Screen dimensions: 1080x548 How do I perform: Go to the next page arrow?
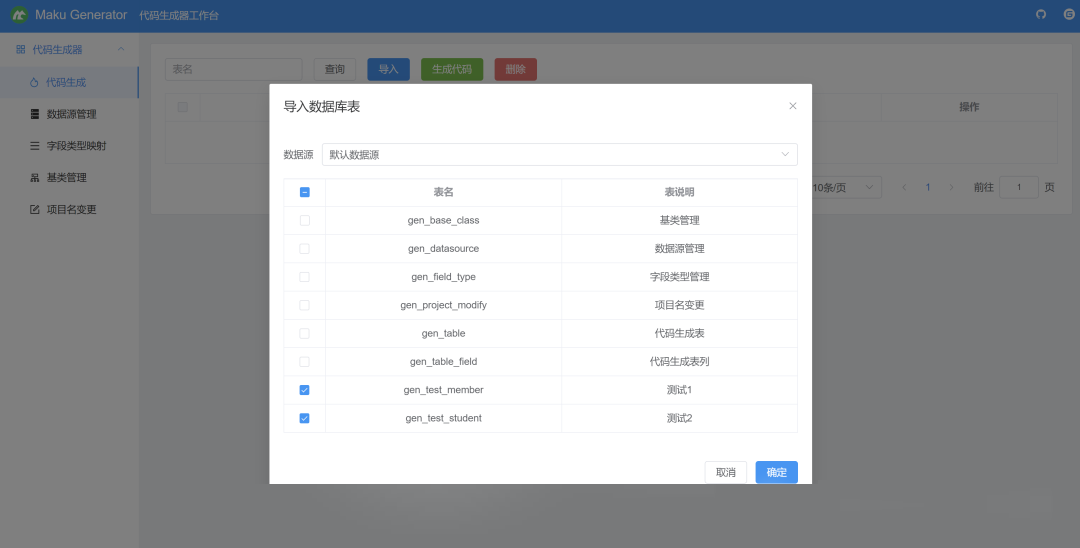pyautogui.click(x=951, y=187)
